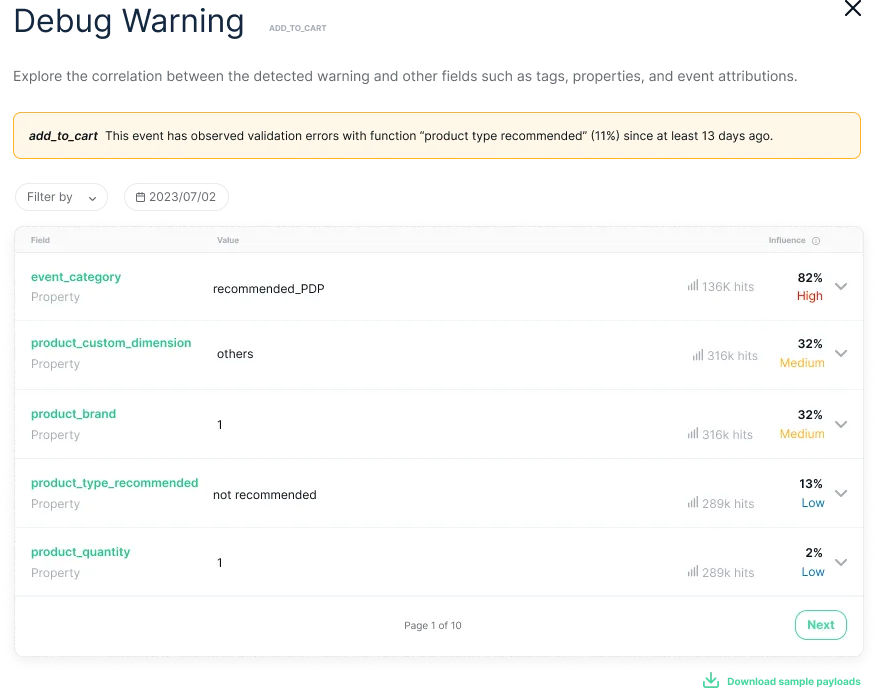Expand the event_category row with its chevron
This screenshot has height=688, width=878.
pyautogui.click(x=841, y=286)
